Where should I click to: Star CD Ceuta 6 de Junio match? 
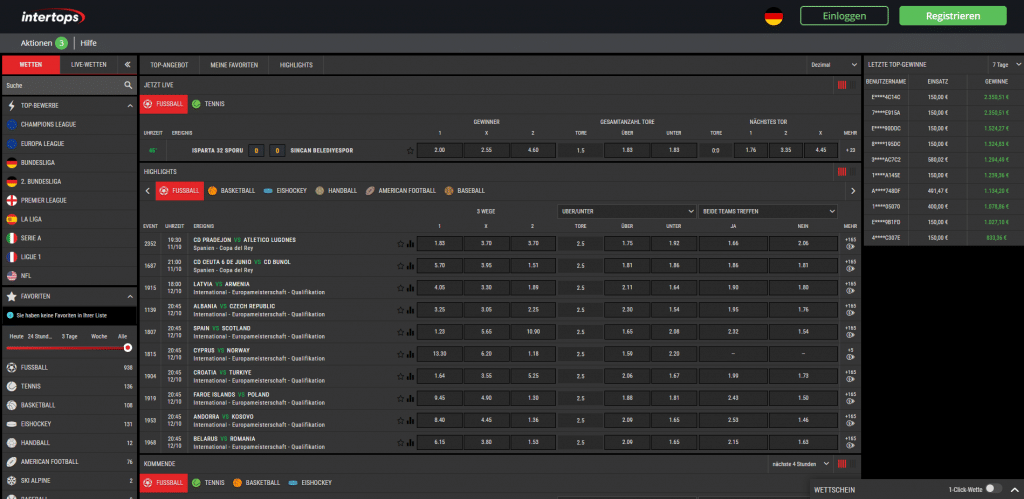[401, 266]
